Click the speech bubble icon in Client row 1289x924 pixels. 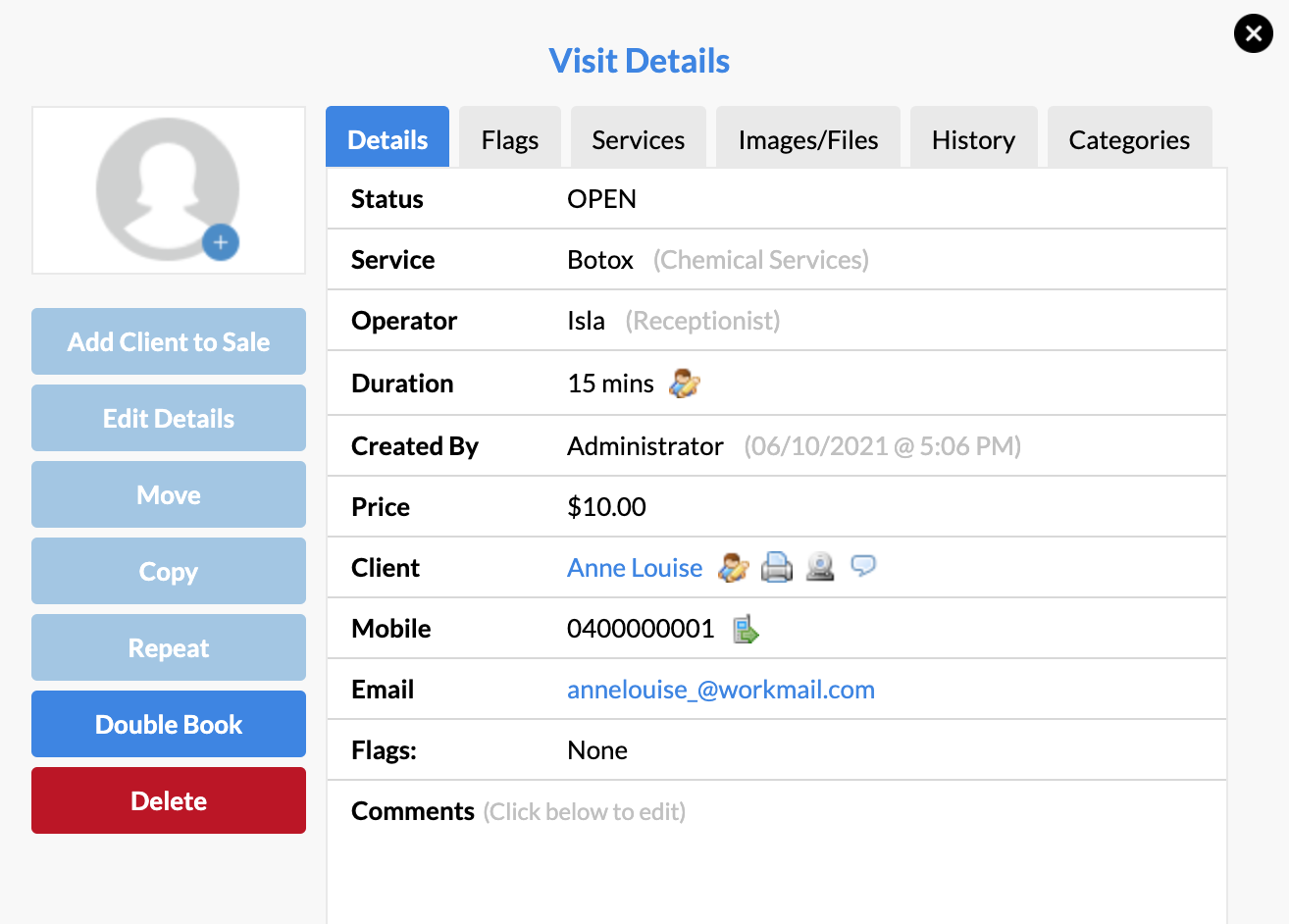coord(863,565)
